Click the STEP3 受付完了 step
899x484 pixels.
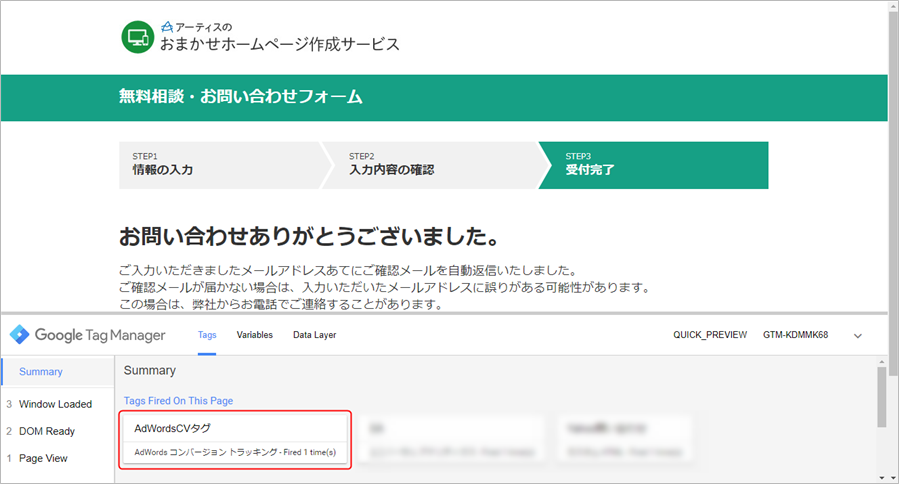click(x=654, y=165)
